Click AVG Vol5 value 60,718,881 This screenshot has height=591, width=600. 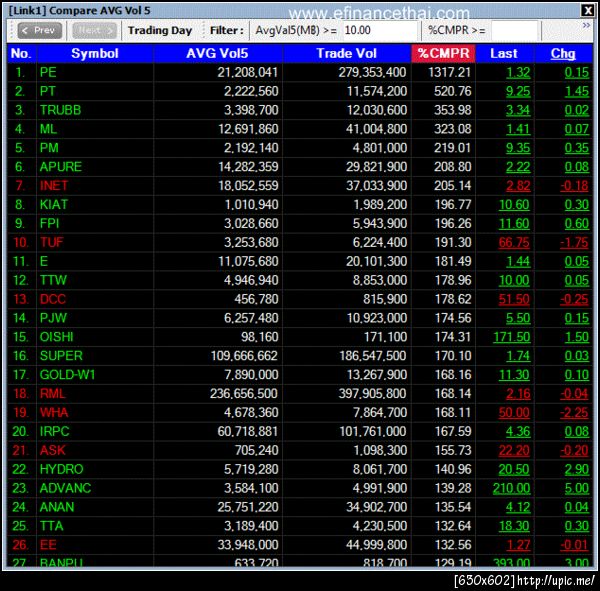coord(248,431)
